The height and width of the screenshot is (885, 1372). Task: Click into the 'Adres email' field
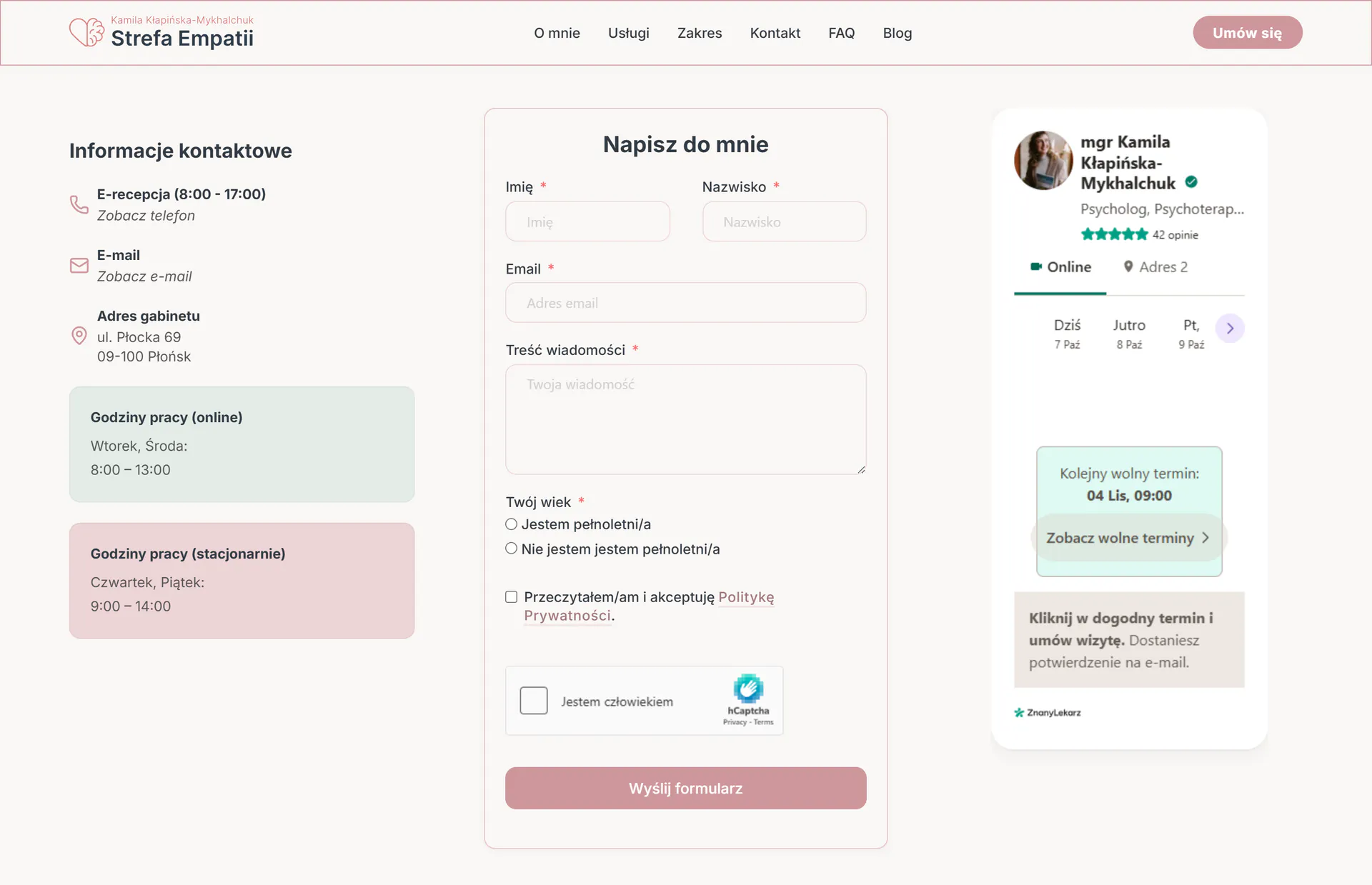tap(686, 303)
